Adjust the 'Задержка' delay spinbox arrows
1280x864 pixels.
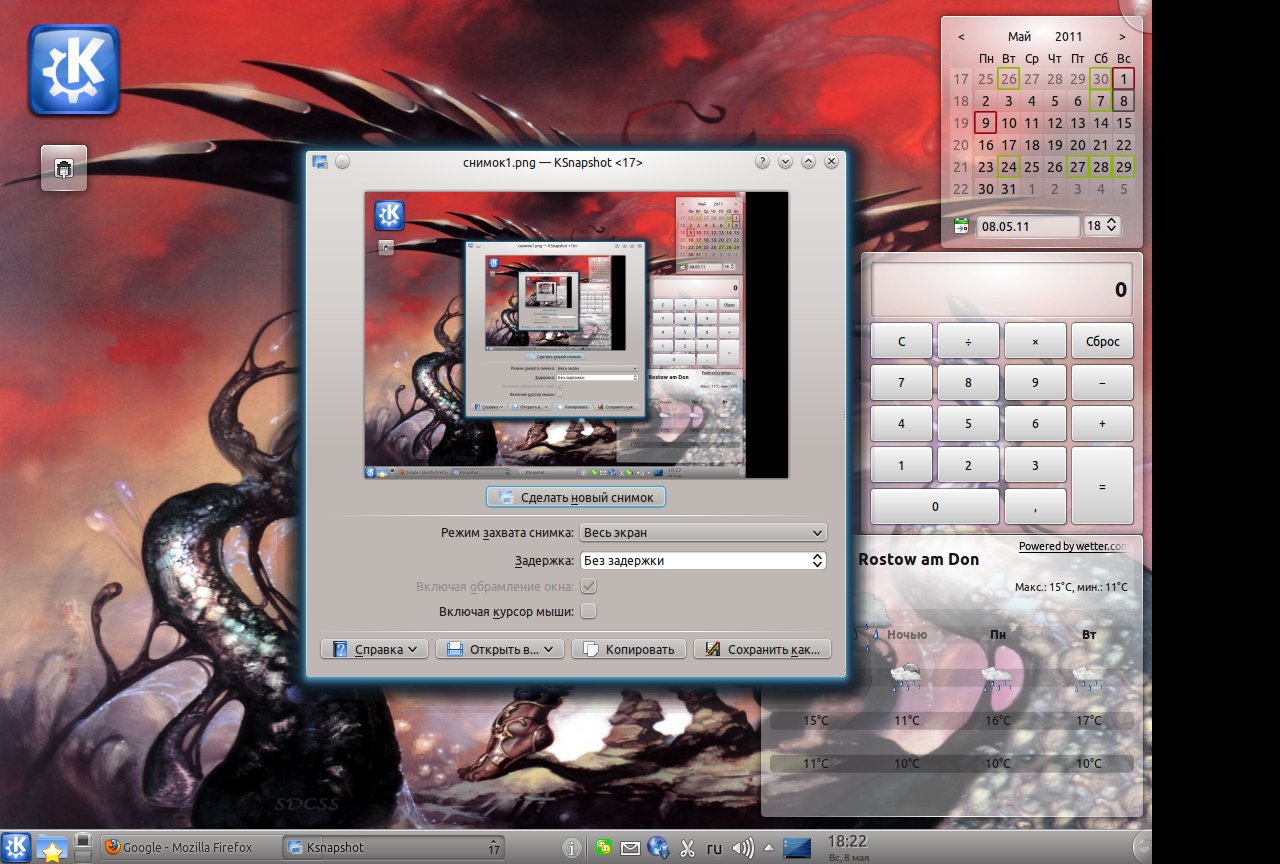pos(817,561)
